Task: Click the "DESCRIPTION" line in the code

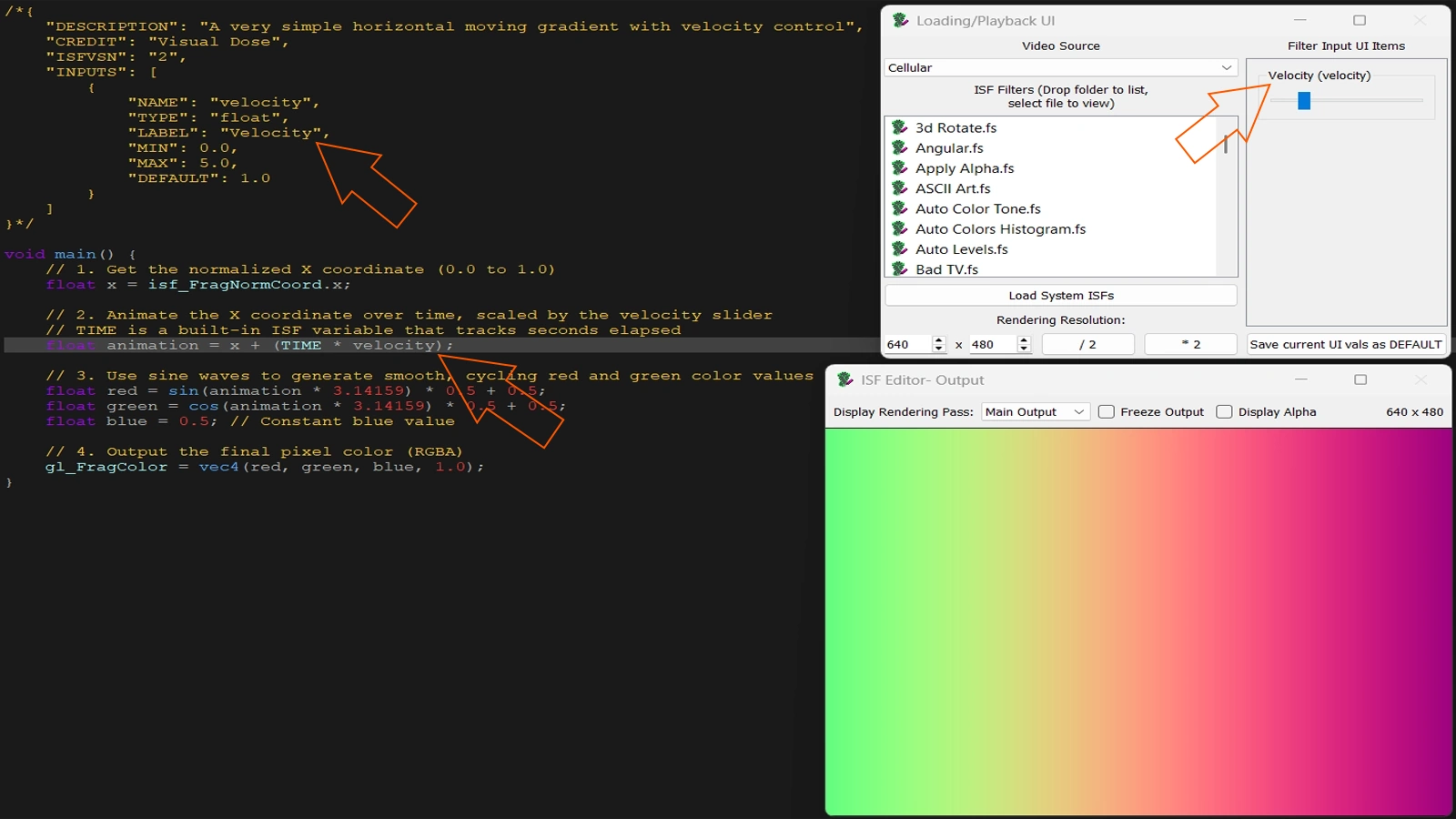Action: pos(454,26)
